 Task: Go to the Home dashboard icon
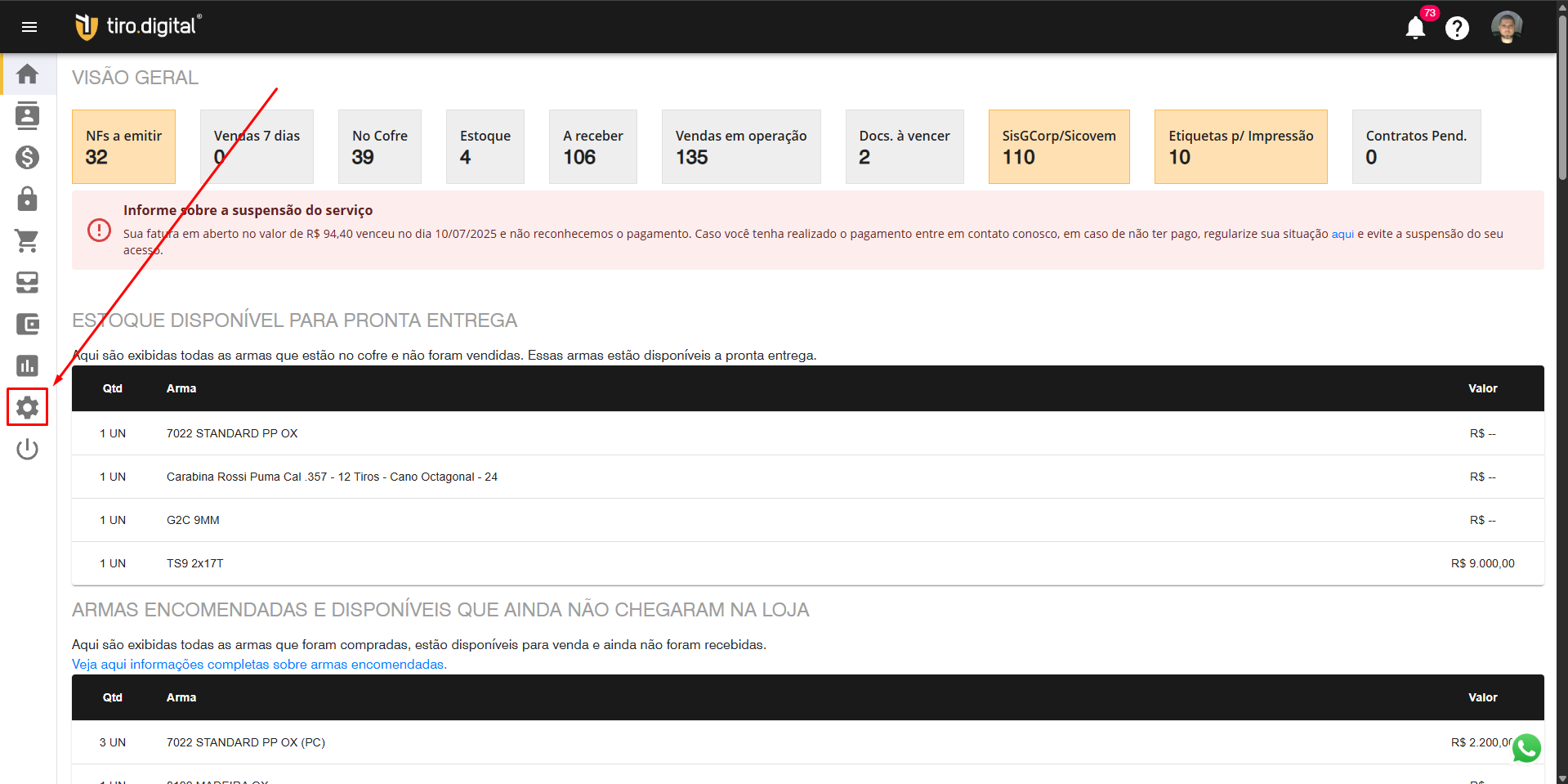28,74
